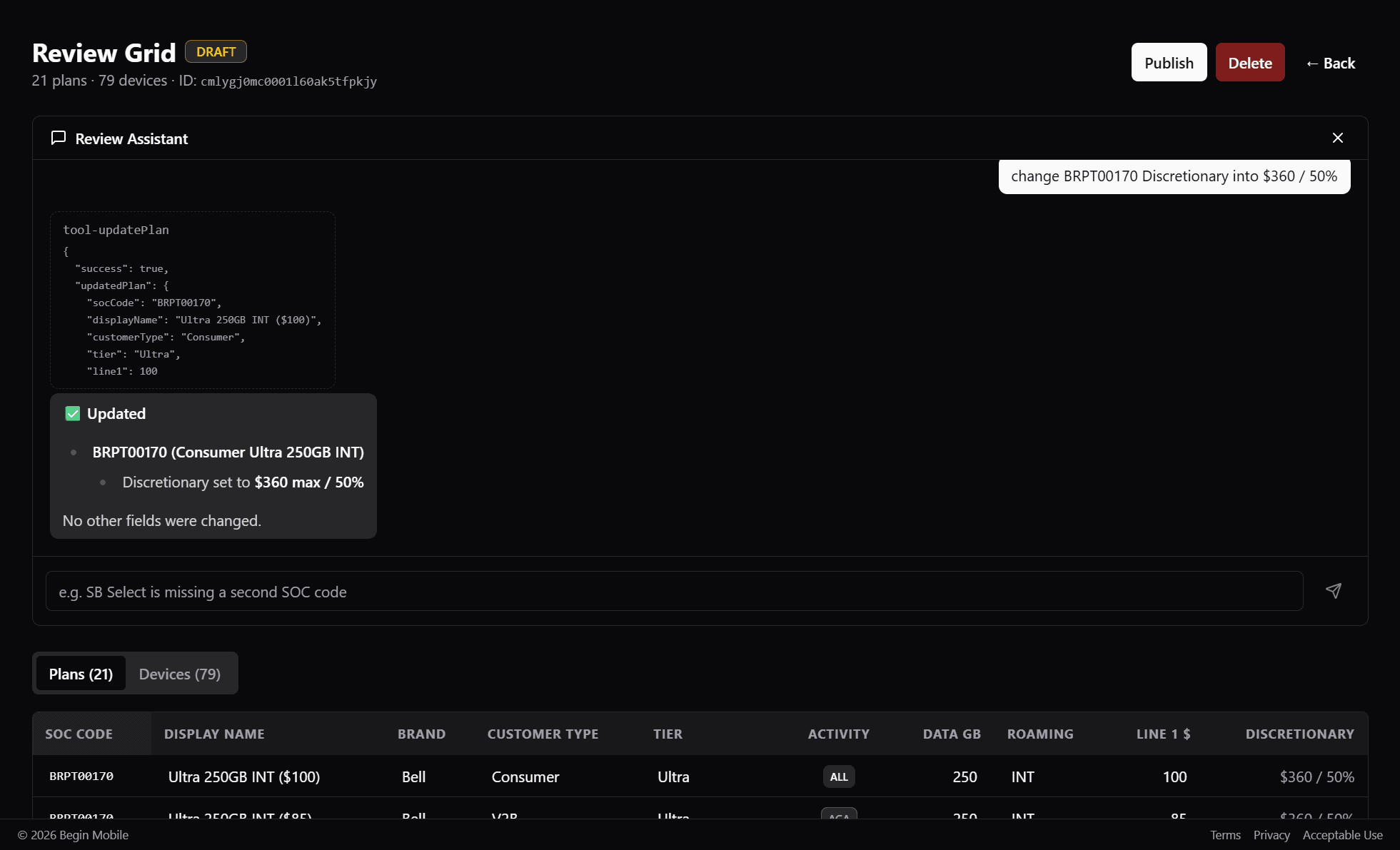Switch to the Devices (79) tab
The height and width of the screenshot is (850, 1400).
[x=179, y=673]
